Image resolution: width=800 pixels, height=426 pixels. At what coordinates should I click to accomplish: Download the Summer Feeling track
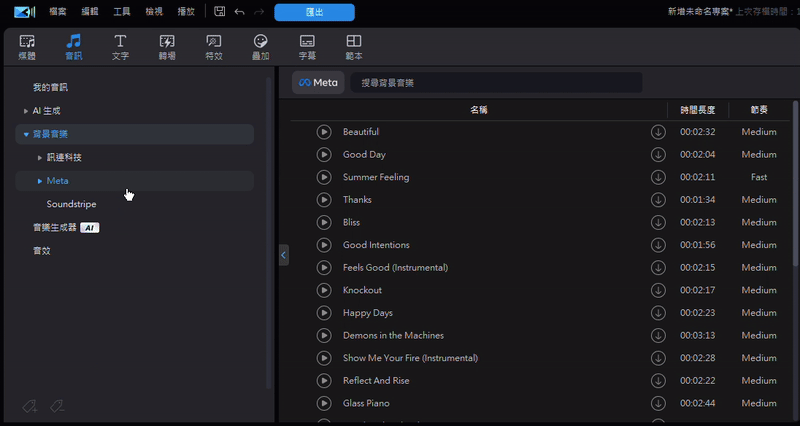tap(658, 177)
